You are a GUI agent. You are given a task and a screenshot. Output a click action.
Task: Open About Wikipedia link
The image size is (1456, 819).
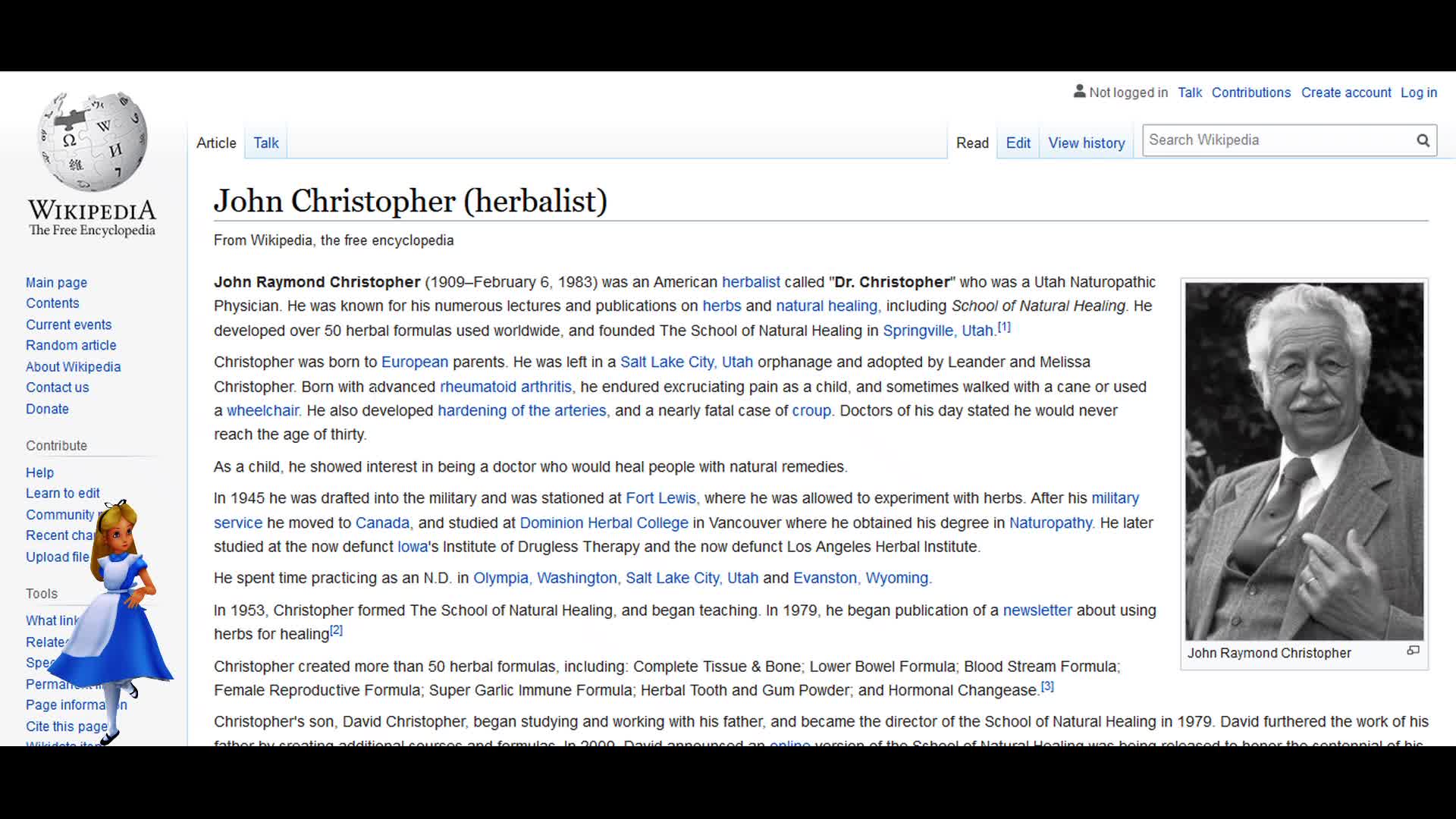[x=73, y=366]
